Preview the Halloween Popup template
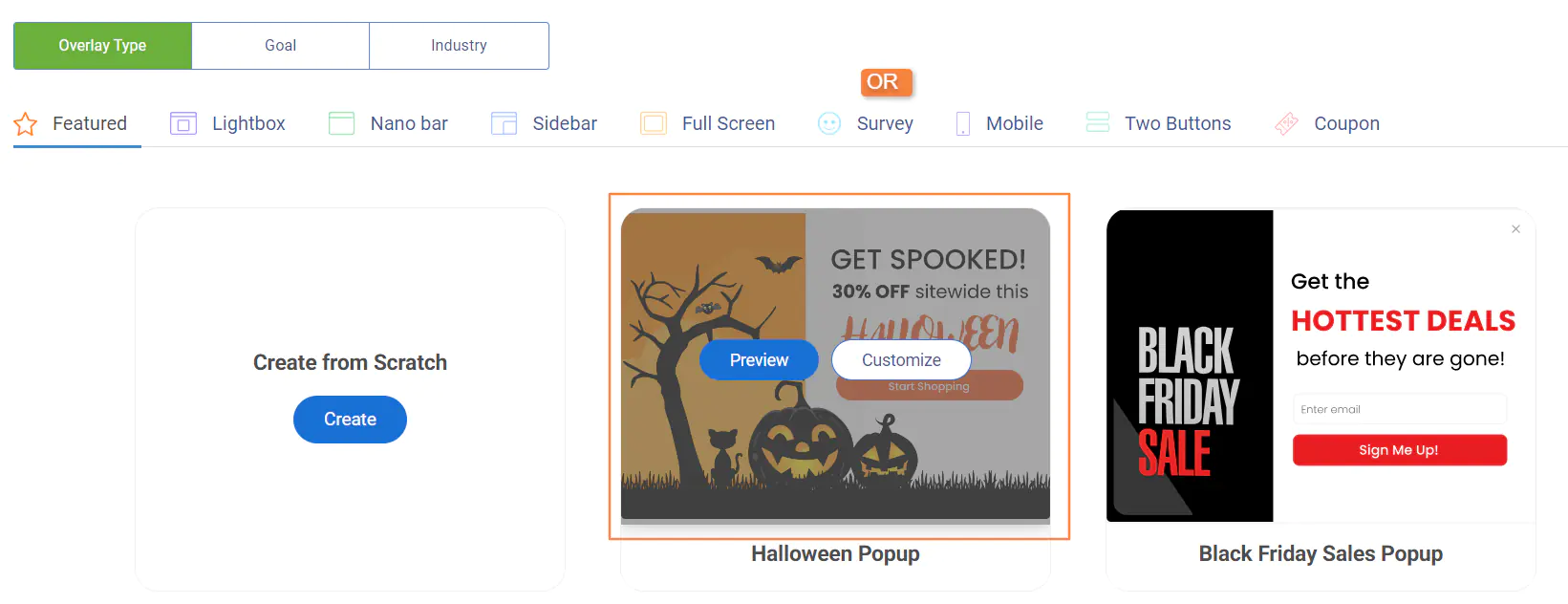The image size is (1568, 604). coord(758,359)
